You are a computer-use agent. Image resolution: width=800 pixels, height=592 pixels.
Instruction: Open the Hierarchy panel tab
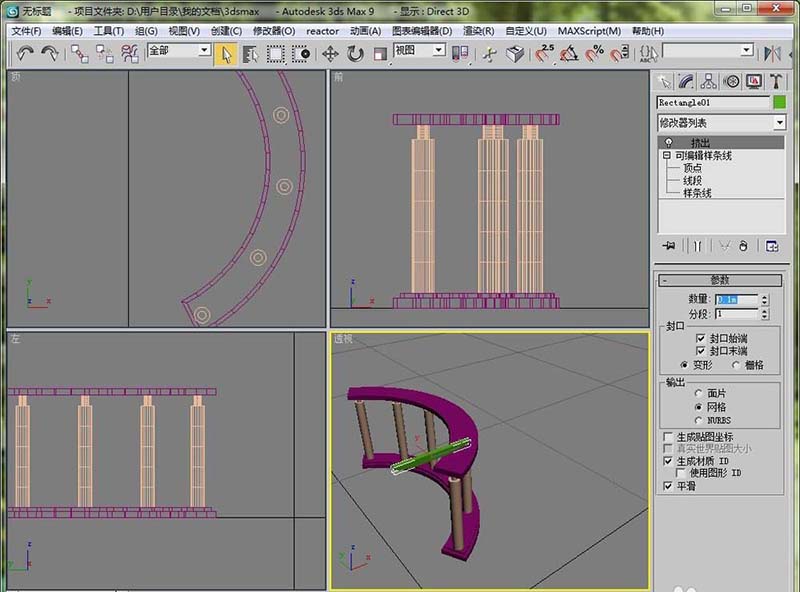pos(709,82)
